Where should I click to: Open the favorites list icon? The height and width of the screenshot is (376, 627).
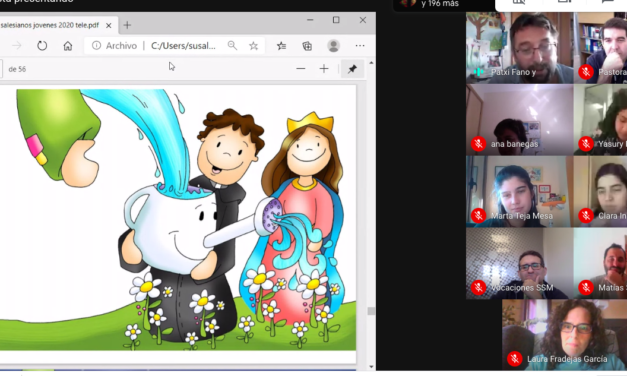282,46
